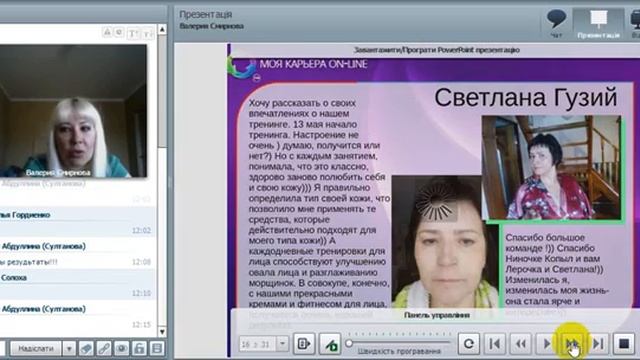Click the play button in control panel
This screenshot has width=640, height=360.
click(x=547, y=344)
